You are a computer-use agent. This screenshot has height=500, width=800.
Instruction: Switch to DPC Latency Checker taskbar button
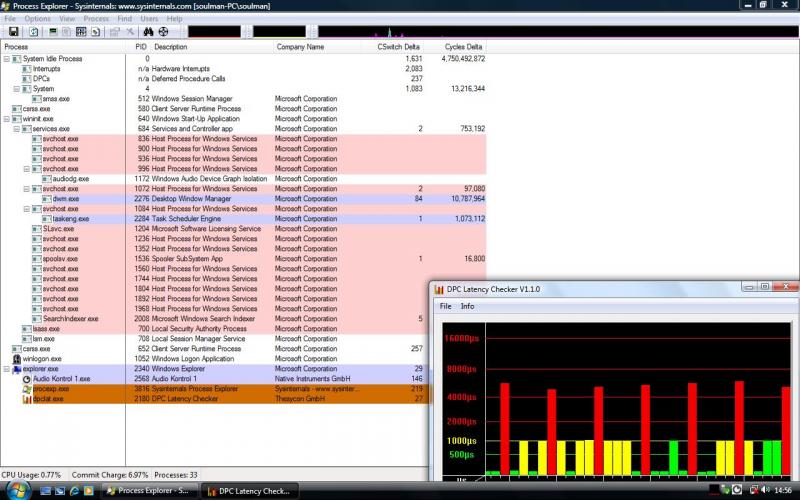coord(248,491)
